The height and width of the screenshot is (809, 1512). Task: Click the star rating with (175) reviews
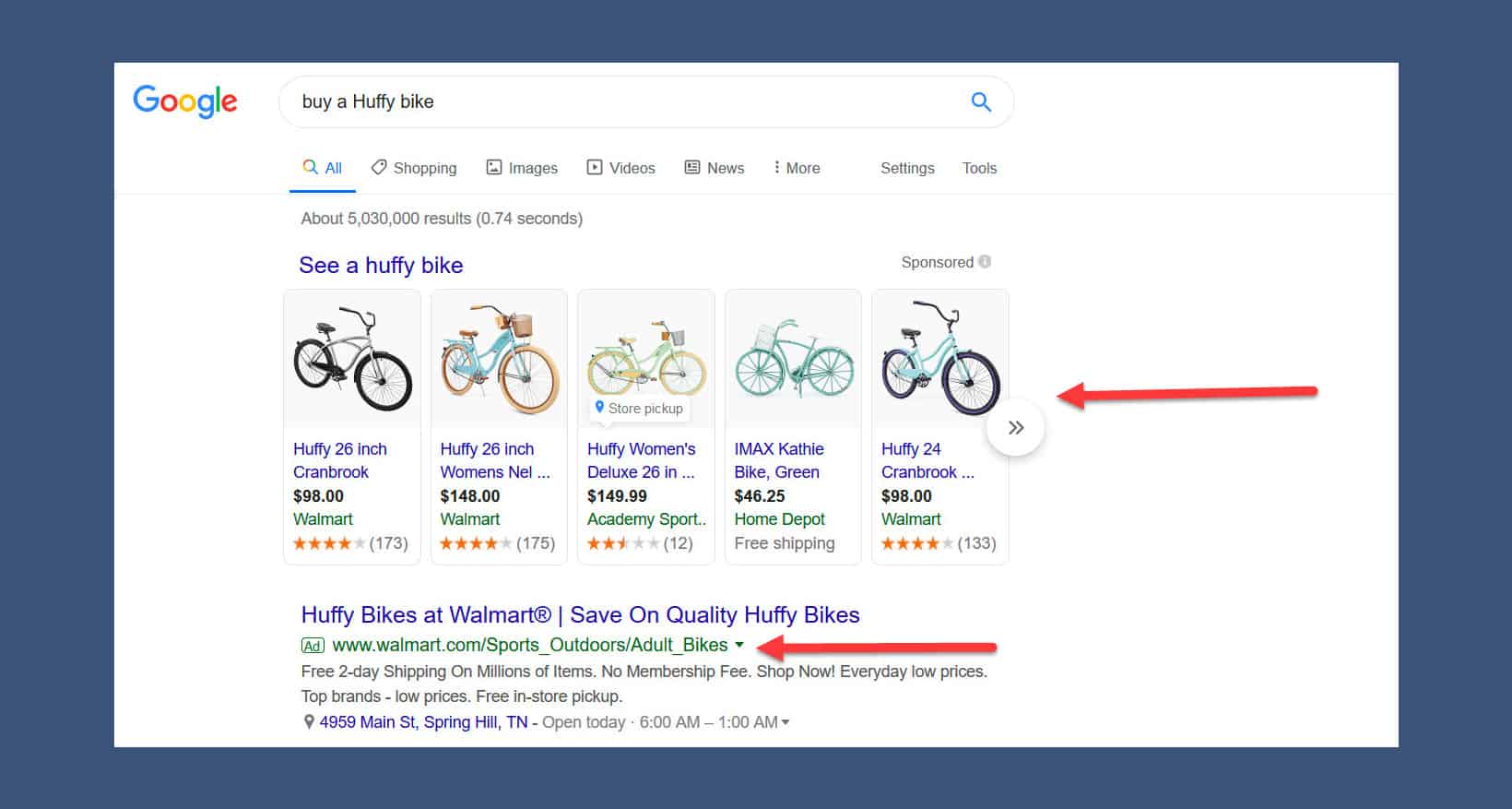point(498,543)
